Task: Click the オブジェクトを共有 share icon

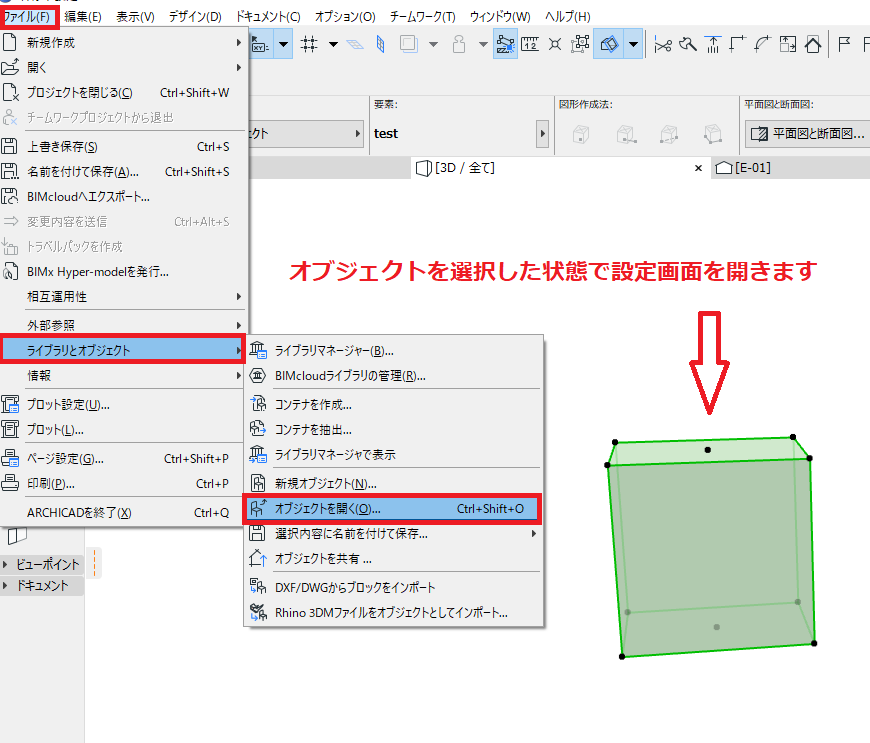Action: click(x=258, y=558)
